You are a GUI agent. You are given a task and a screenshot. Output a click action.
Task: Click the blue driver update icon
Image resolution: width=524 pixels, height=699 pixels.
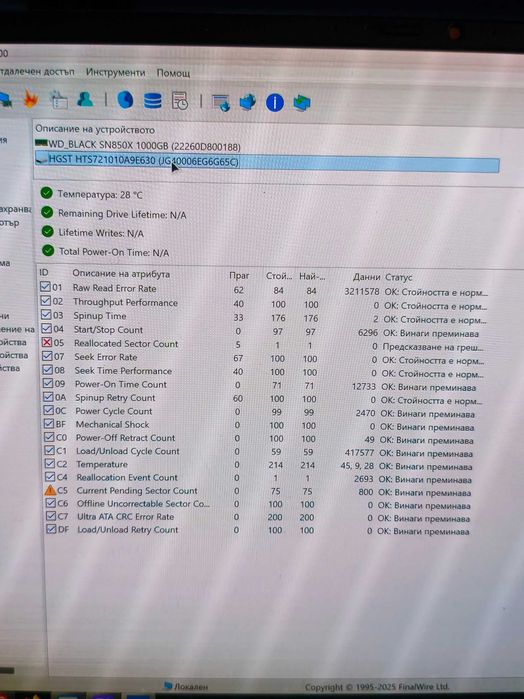[248, 102]
